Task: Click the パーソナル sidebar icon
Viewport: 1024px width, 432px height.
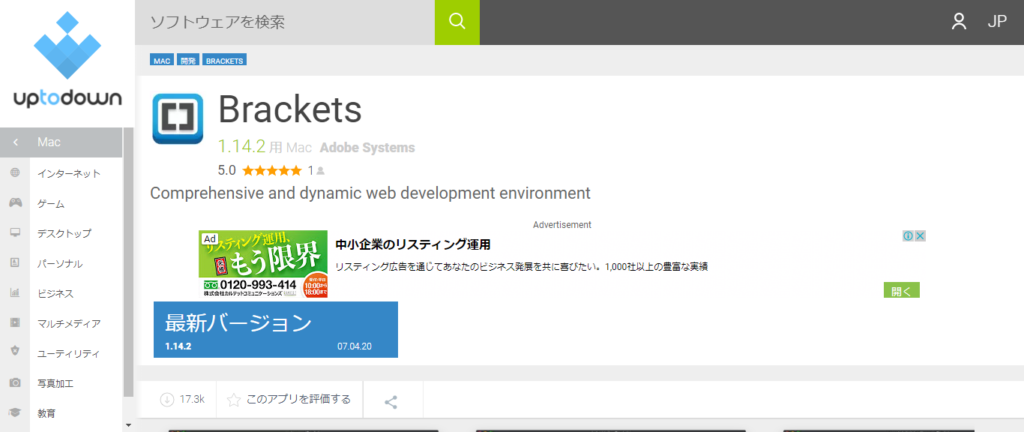Action: pyautogui.click(x=15, y=263)
